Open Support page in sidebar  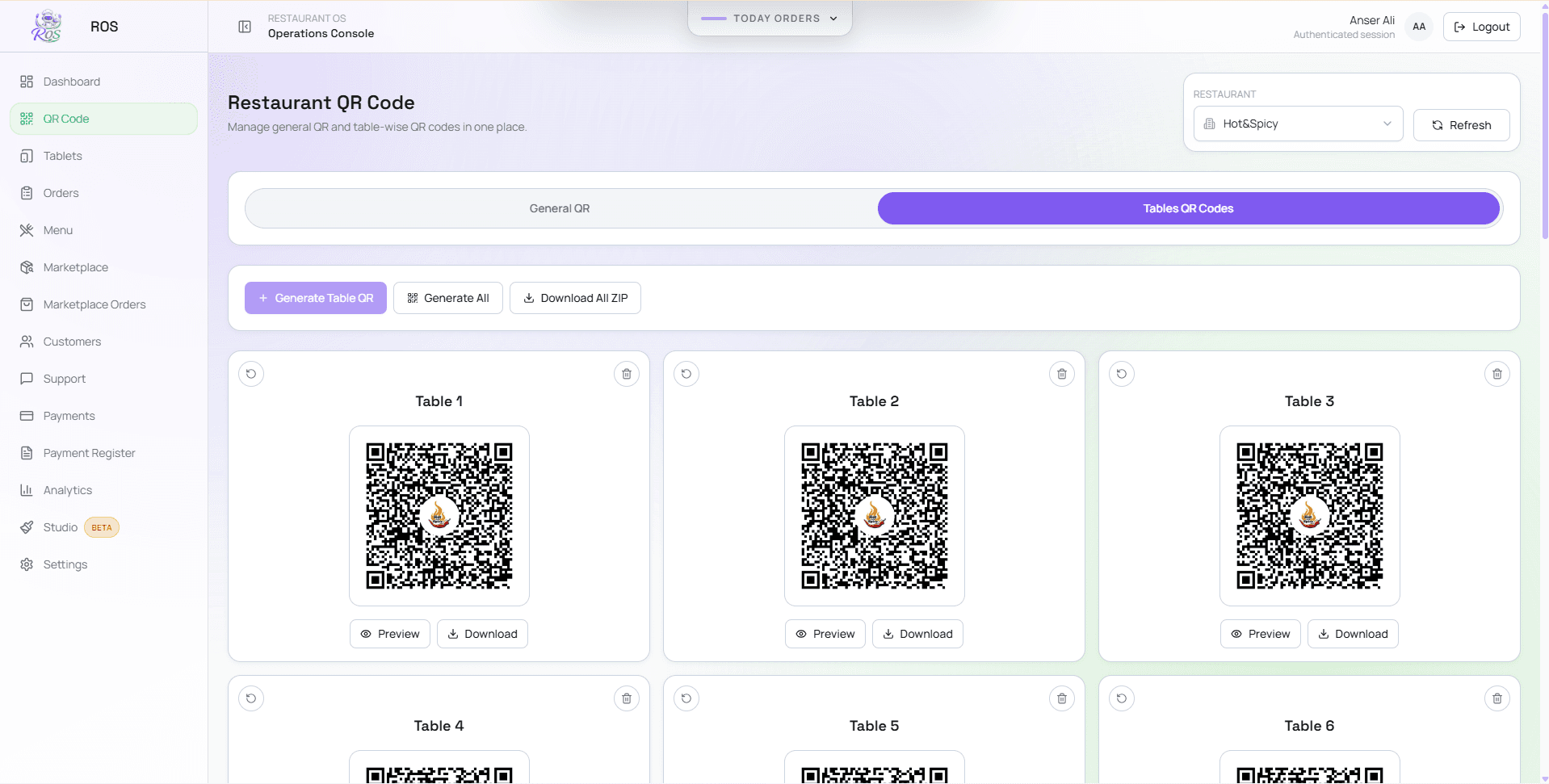coord(103,379)
